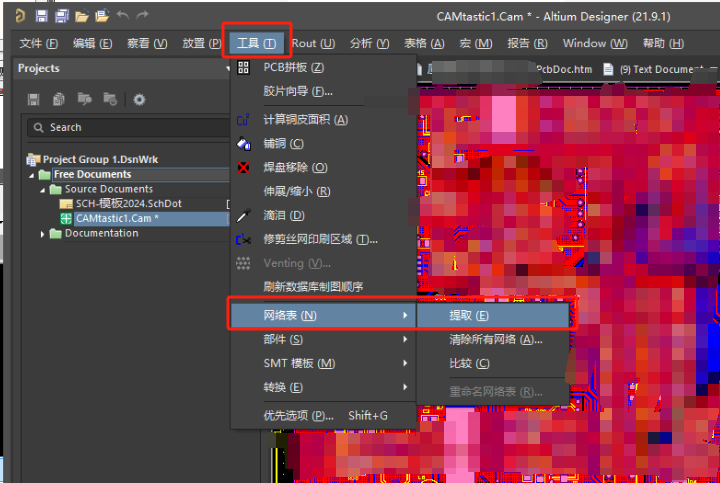Click the CAMtastic1.Cam file icon

(67, 219)
